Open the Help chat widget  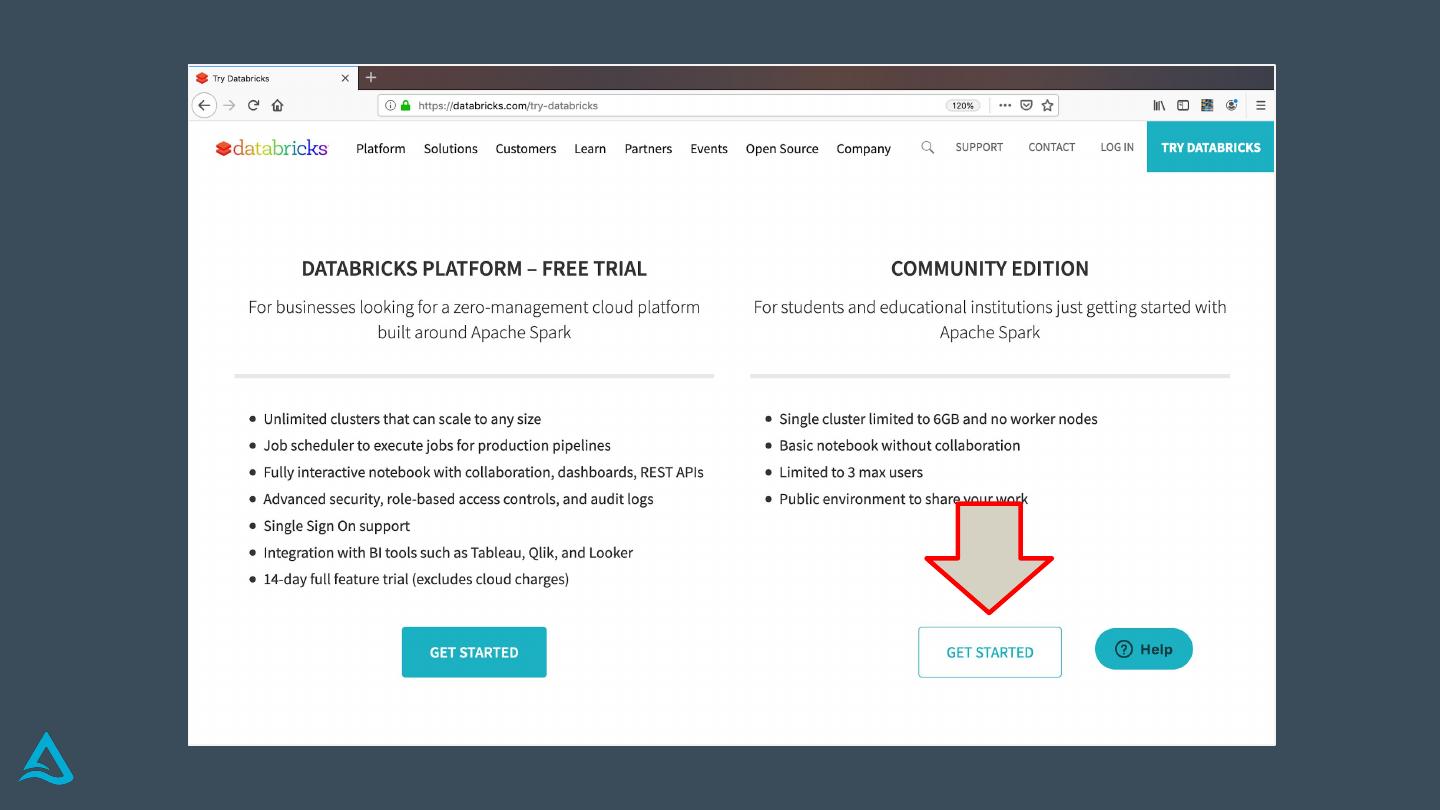click(x=1144, y=649)
